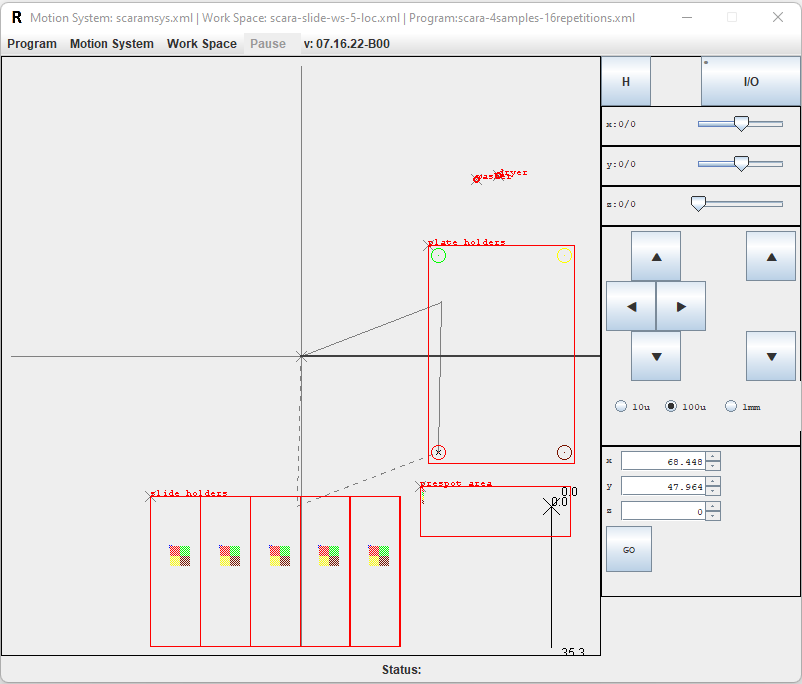
Task: Click the yellow circle in plate holders
Action: pyautogui.click(x=564, y=256)
